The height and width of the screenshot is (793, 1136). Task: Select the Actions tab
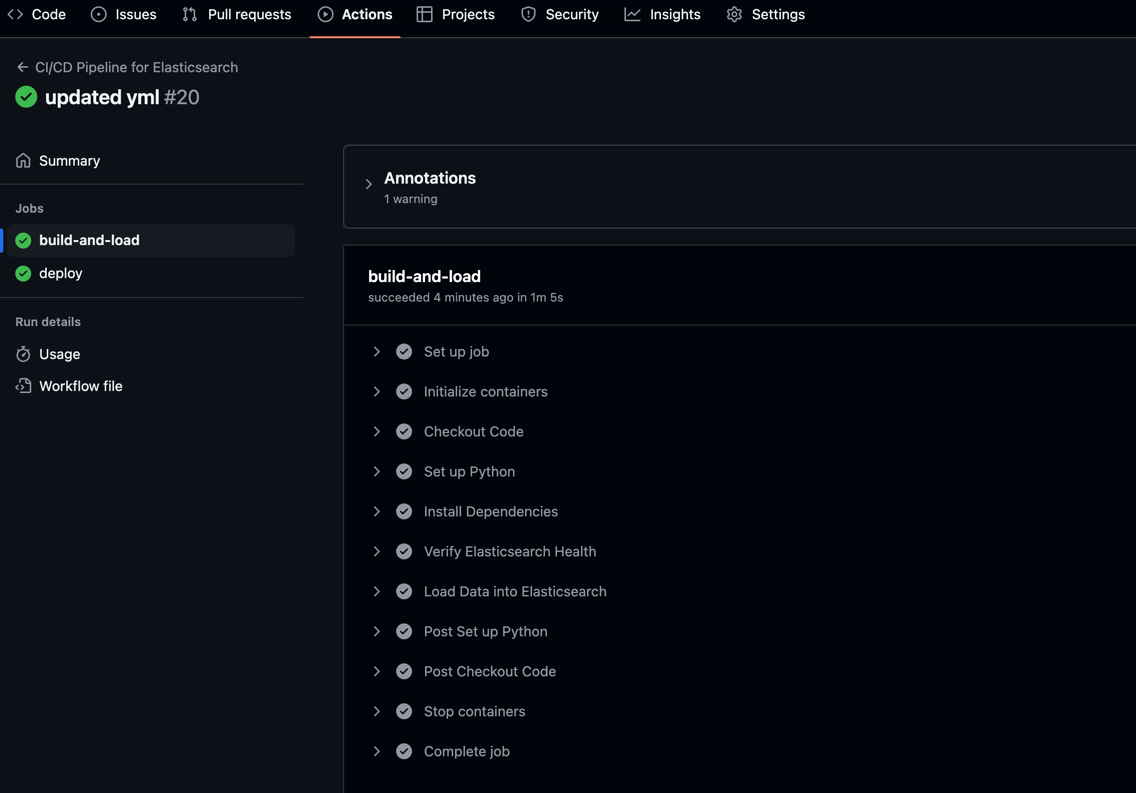coord(355,14)
